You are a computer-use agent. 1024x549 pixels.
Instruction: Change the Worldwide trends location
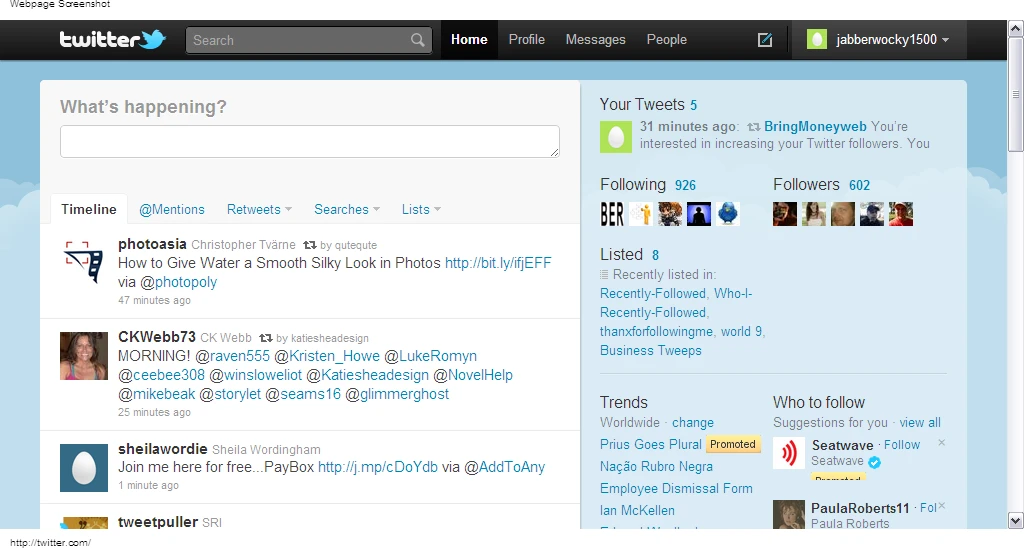693,422
